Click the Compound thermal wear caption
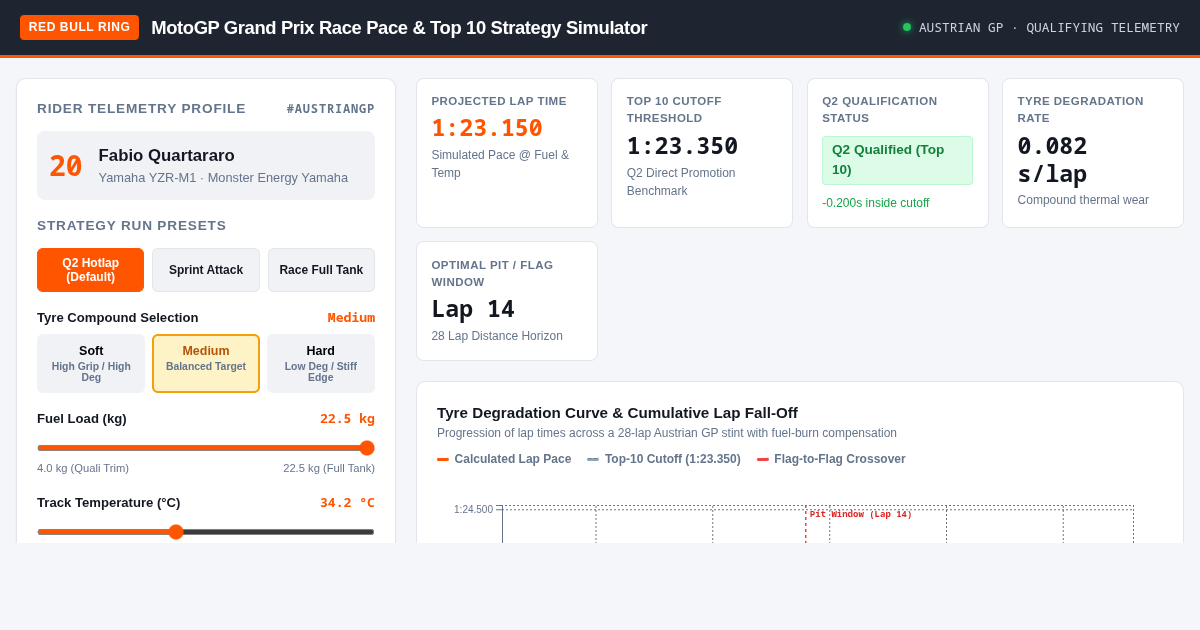1200x630 pixels. coord(1083,200)
